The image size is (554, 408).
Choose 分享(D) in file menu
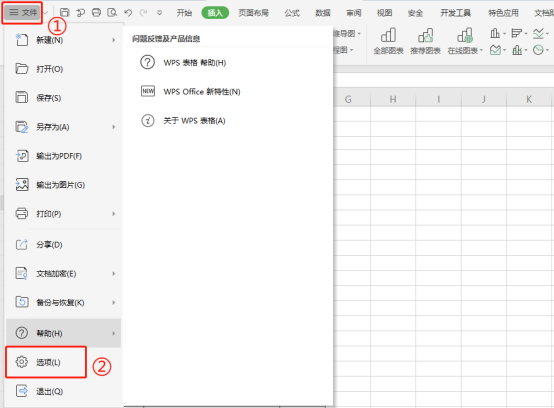click(x=64, y=244)
